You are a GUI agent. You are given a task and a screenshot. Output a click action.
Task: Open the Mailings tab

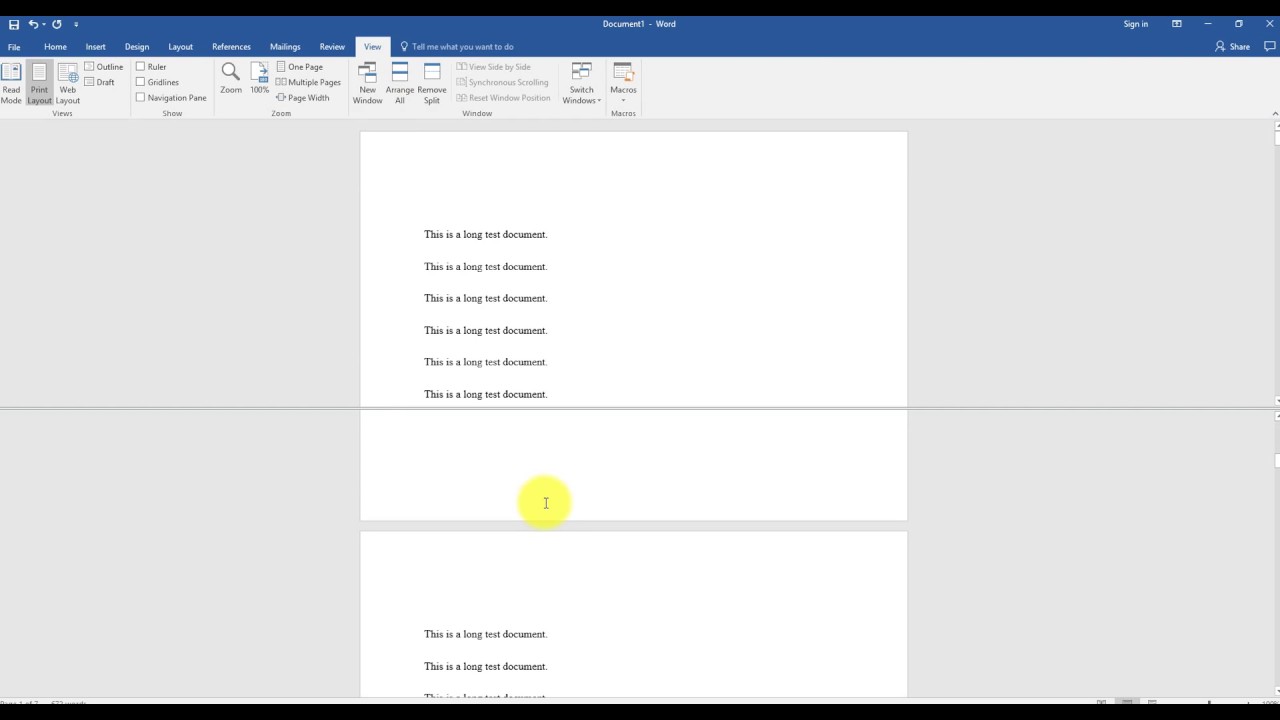click(x=285, y=47)
